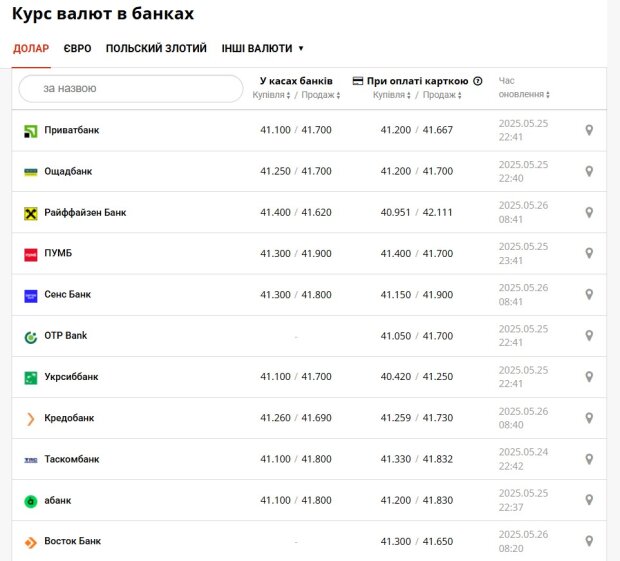Open the Кредобанк bank link
This screenshot has height=561, width=620.
point(69,418)
